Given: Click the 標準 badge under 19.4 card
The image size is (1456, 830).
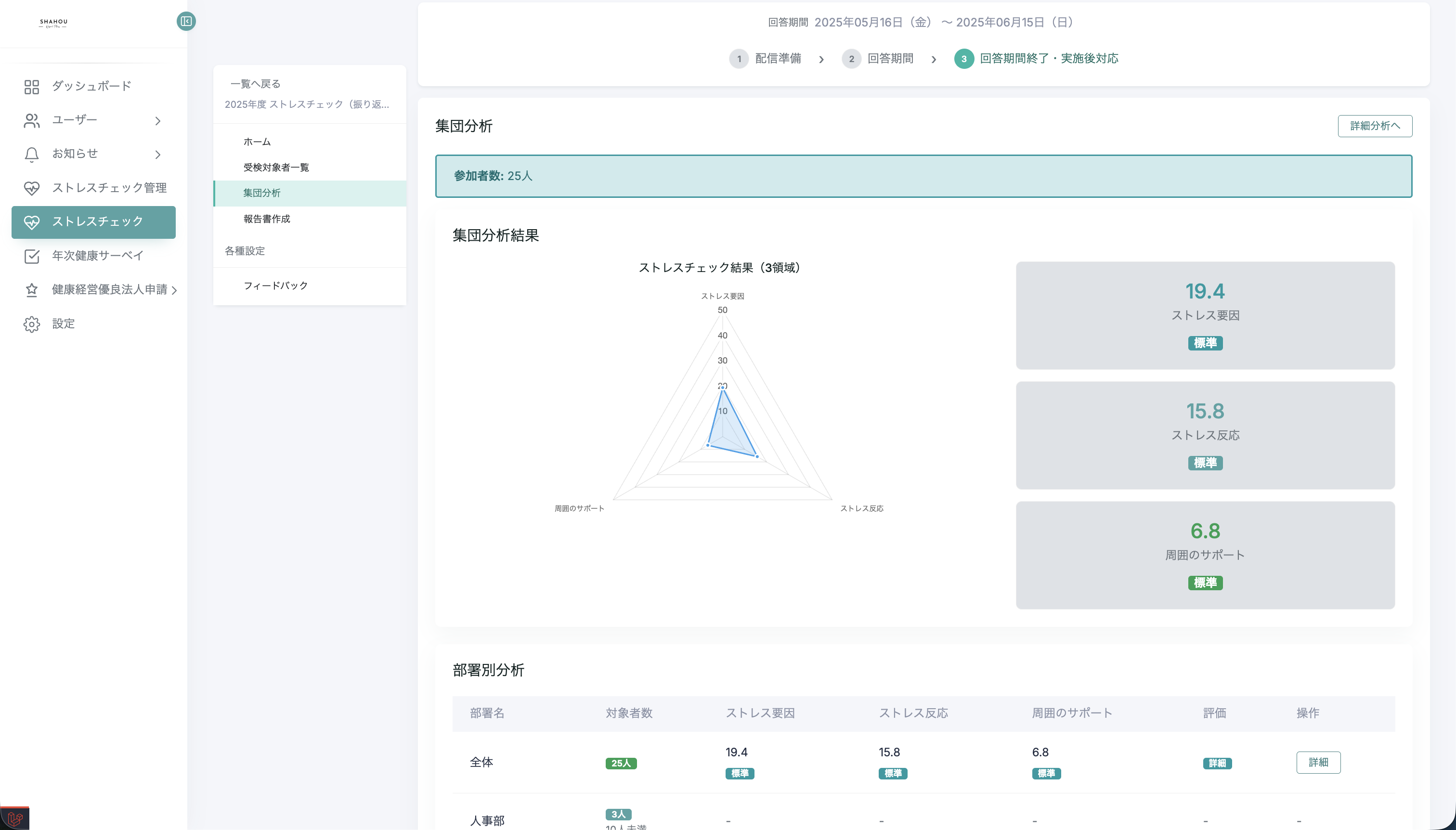Looking at the screenshot, I should 1205,343.
